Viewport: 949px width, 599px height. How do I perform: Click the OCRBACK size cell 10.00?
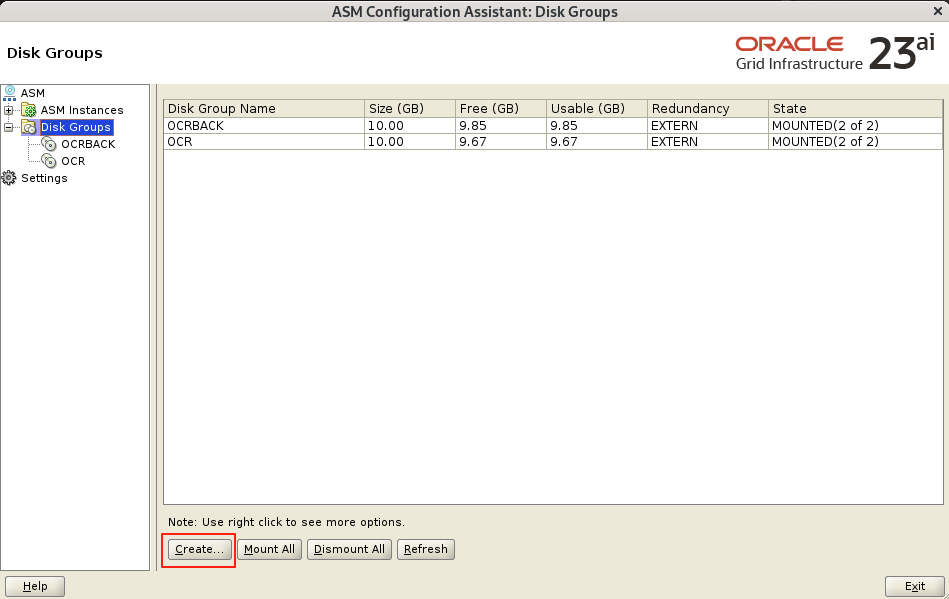coord(410,125)
